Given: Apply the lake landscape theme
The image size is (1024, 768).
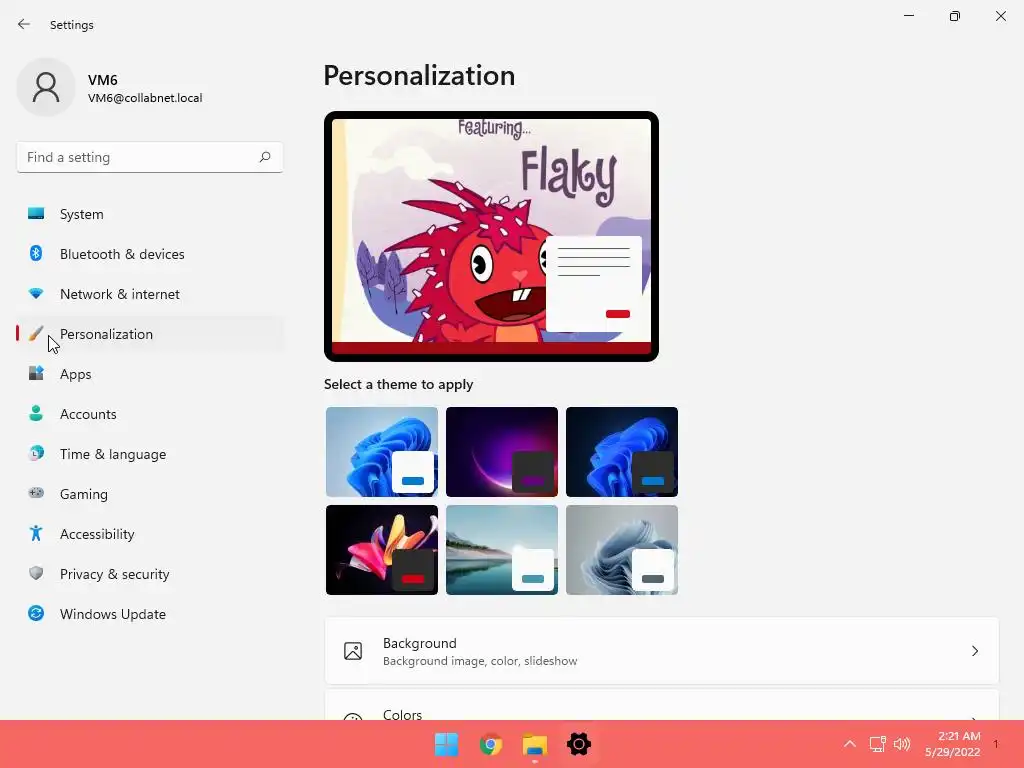Looking at the screenshot, I should [x=502, y=550].
